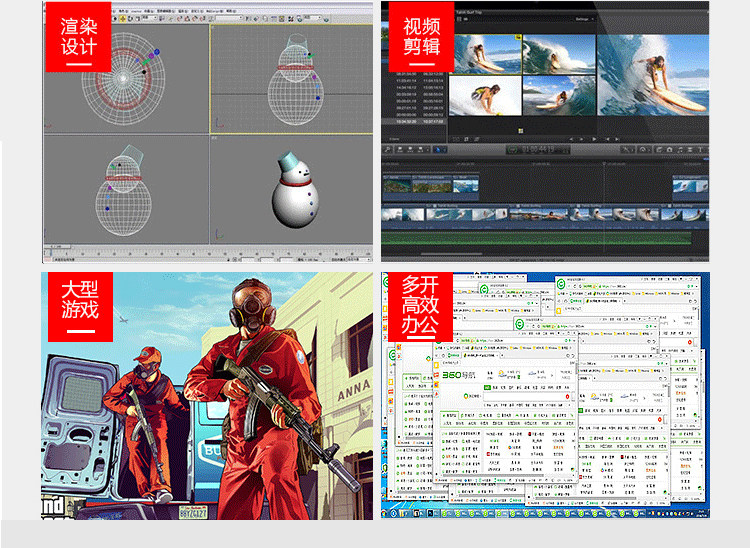Click the 360 logo of the top-right background browser
Image resolution: width=750 pixels, height=548 pixels.
tap(561, 284)
